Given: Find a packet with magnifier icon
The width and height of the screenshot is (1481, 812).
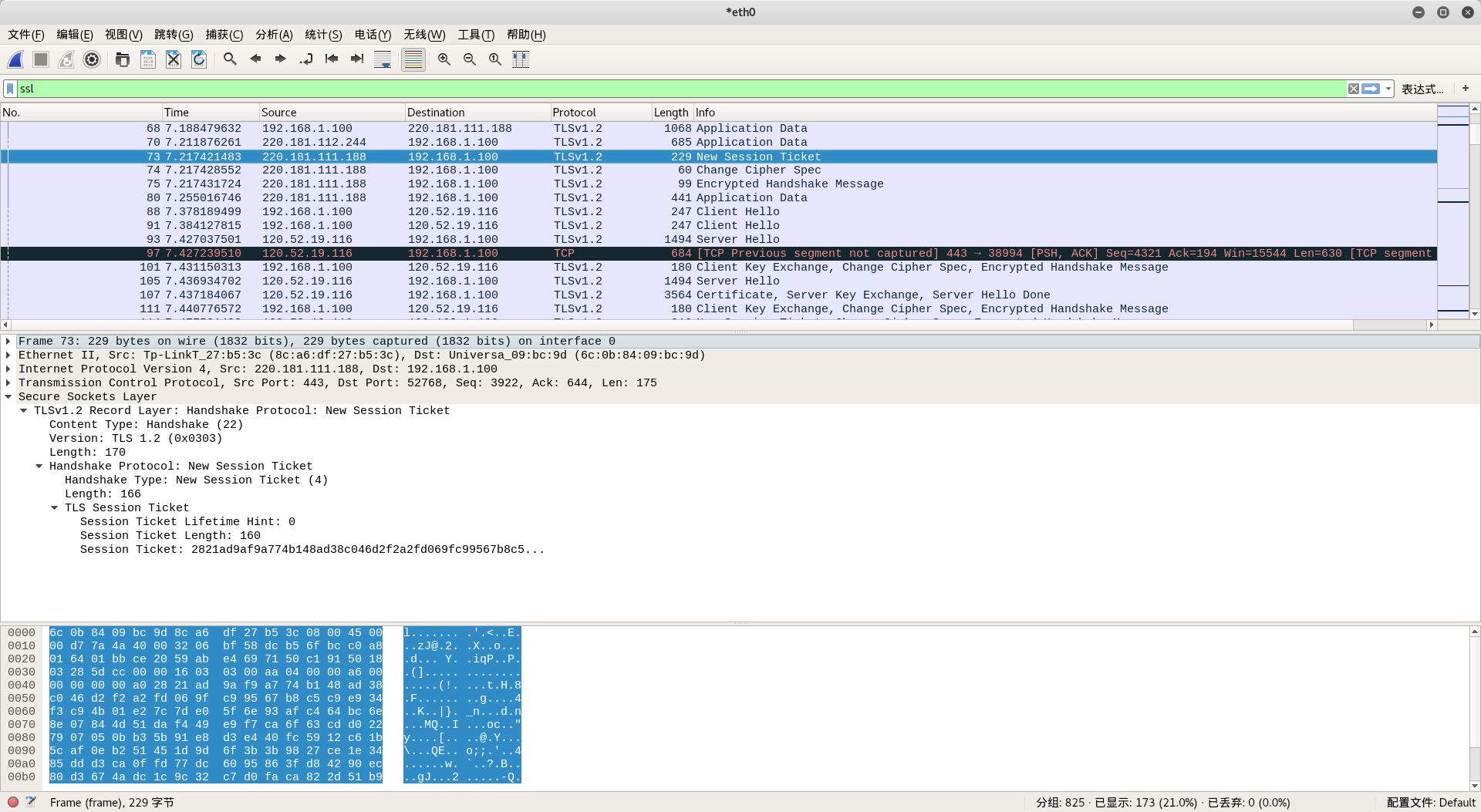Looking at the screenshot, I should (230, 59).
